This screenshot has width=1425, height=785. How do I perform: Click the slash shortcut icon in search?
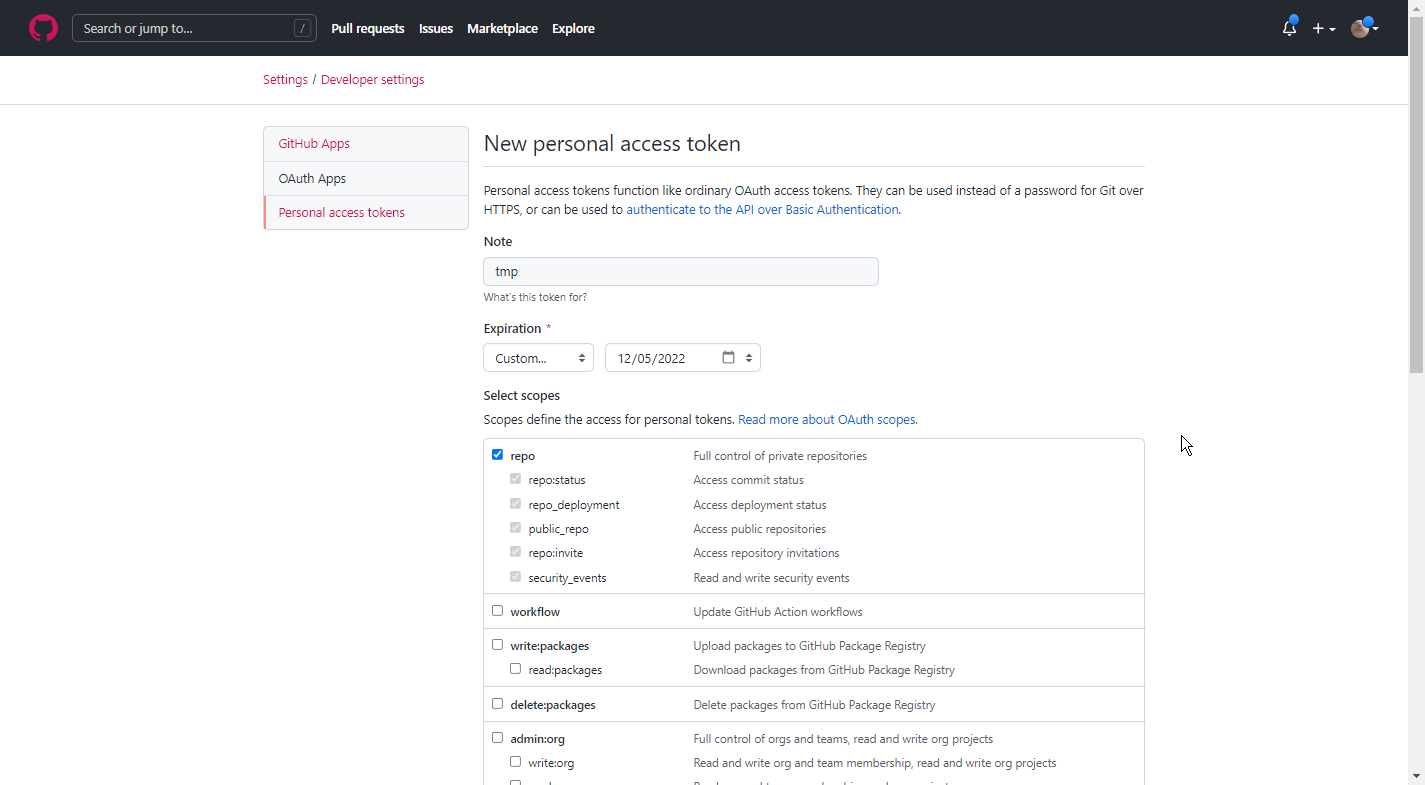302,29
